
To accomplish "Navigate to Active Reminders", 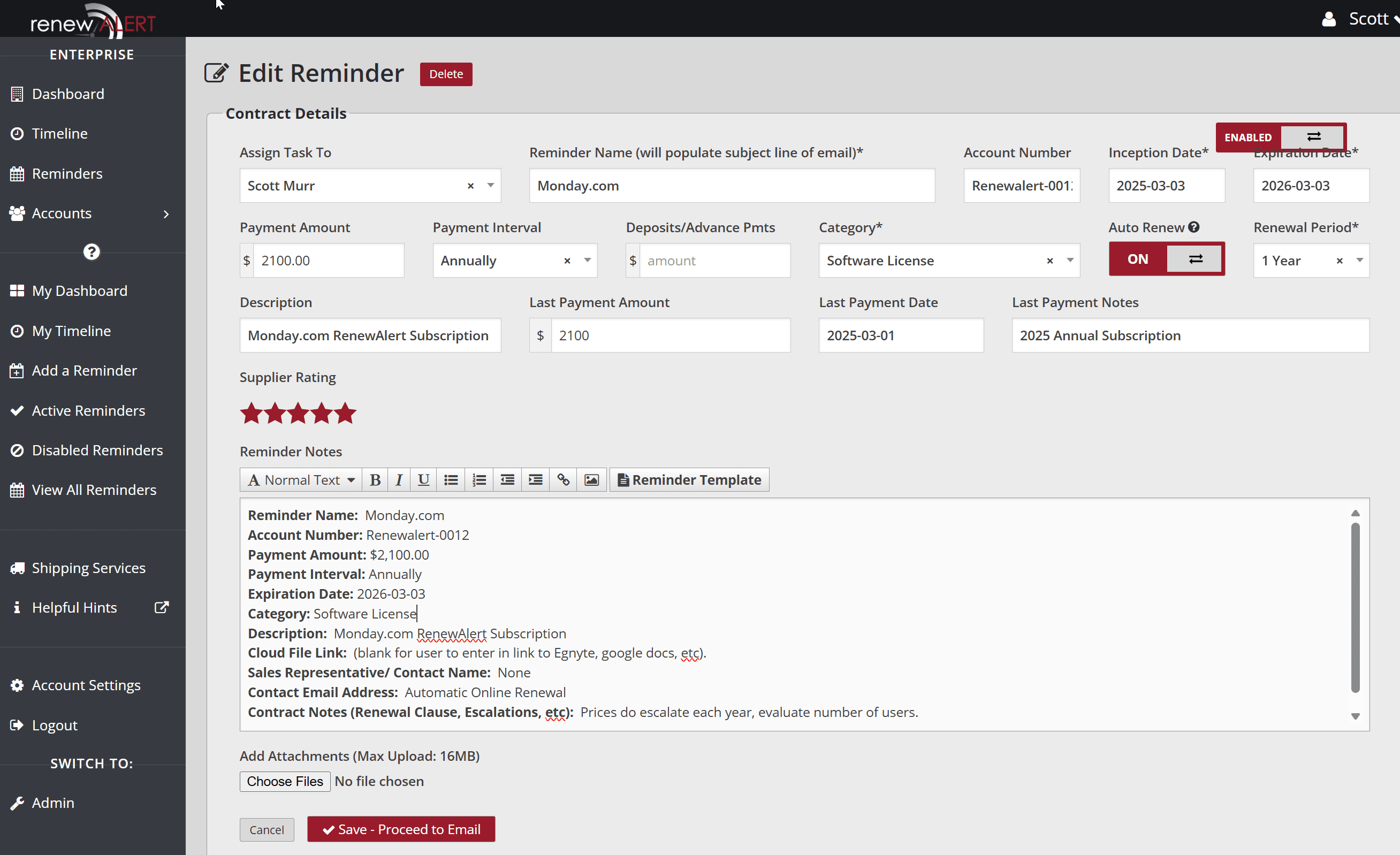I will (x=88, y=410).
